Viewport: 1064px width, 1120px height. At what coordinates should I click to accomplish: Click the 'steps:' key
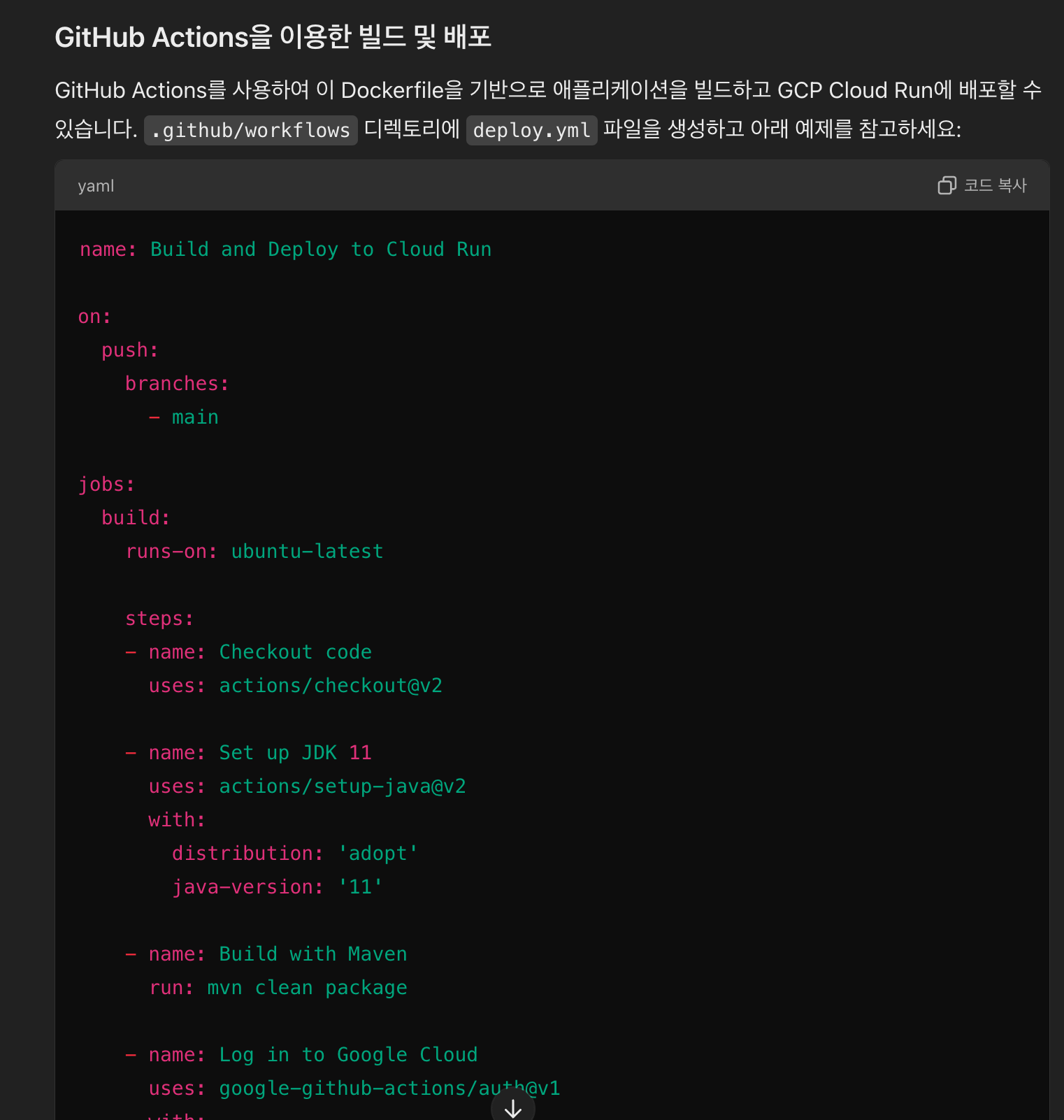click(x=159, y=619)
